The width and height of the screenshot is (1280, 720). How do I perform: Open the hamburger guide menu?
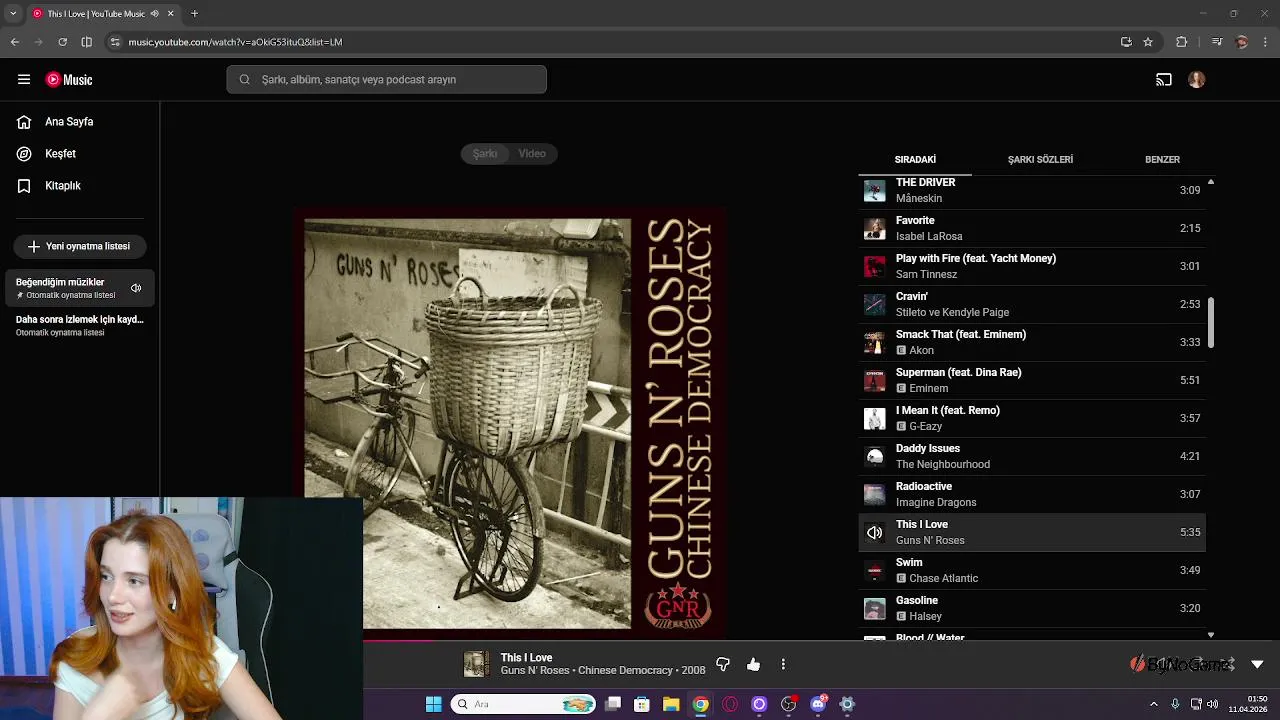pos(24,79)
